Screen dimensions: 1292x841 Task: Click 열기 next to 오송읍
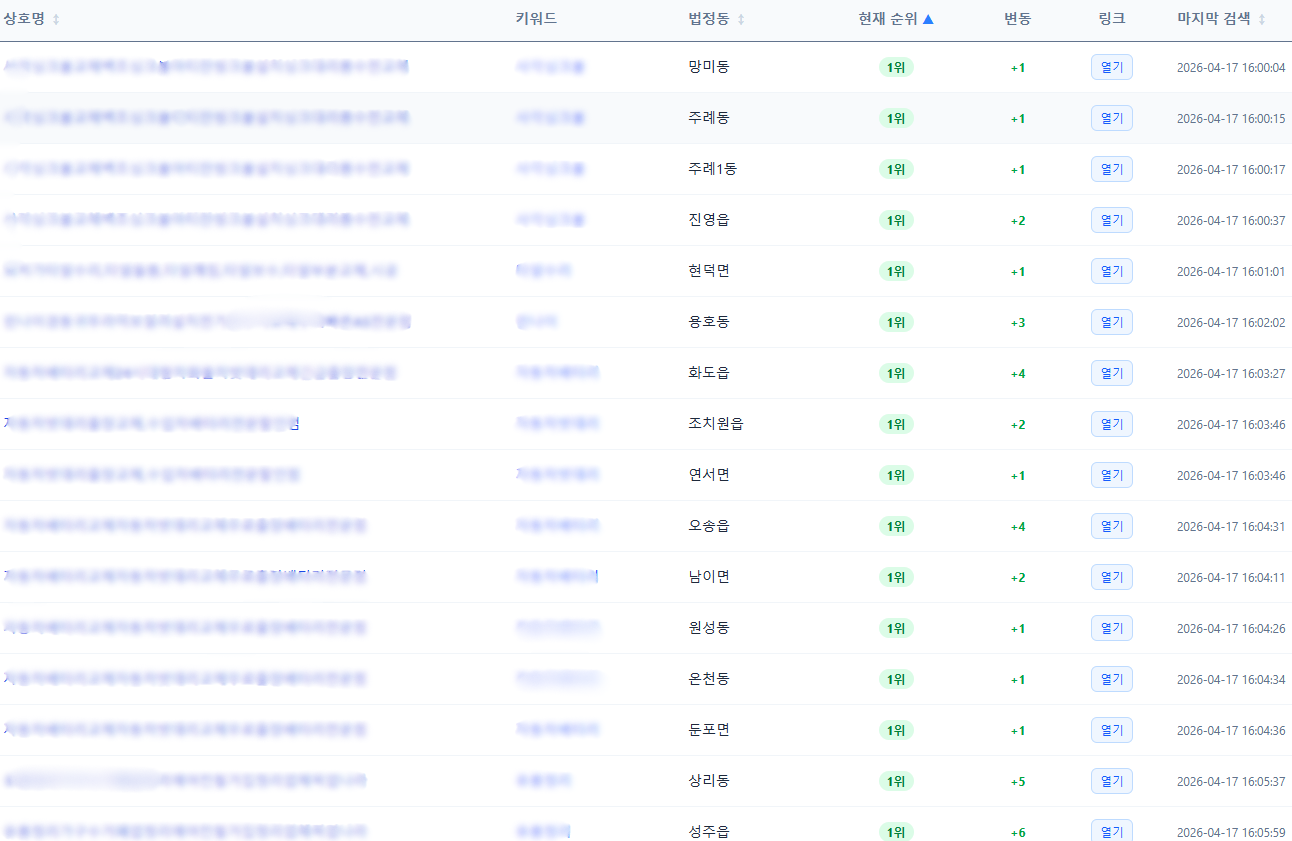(1111, 526)
